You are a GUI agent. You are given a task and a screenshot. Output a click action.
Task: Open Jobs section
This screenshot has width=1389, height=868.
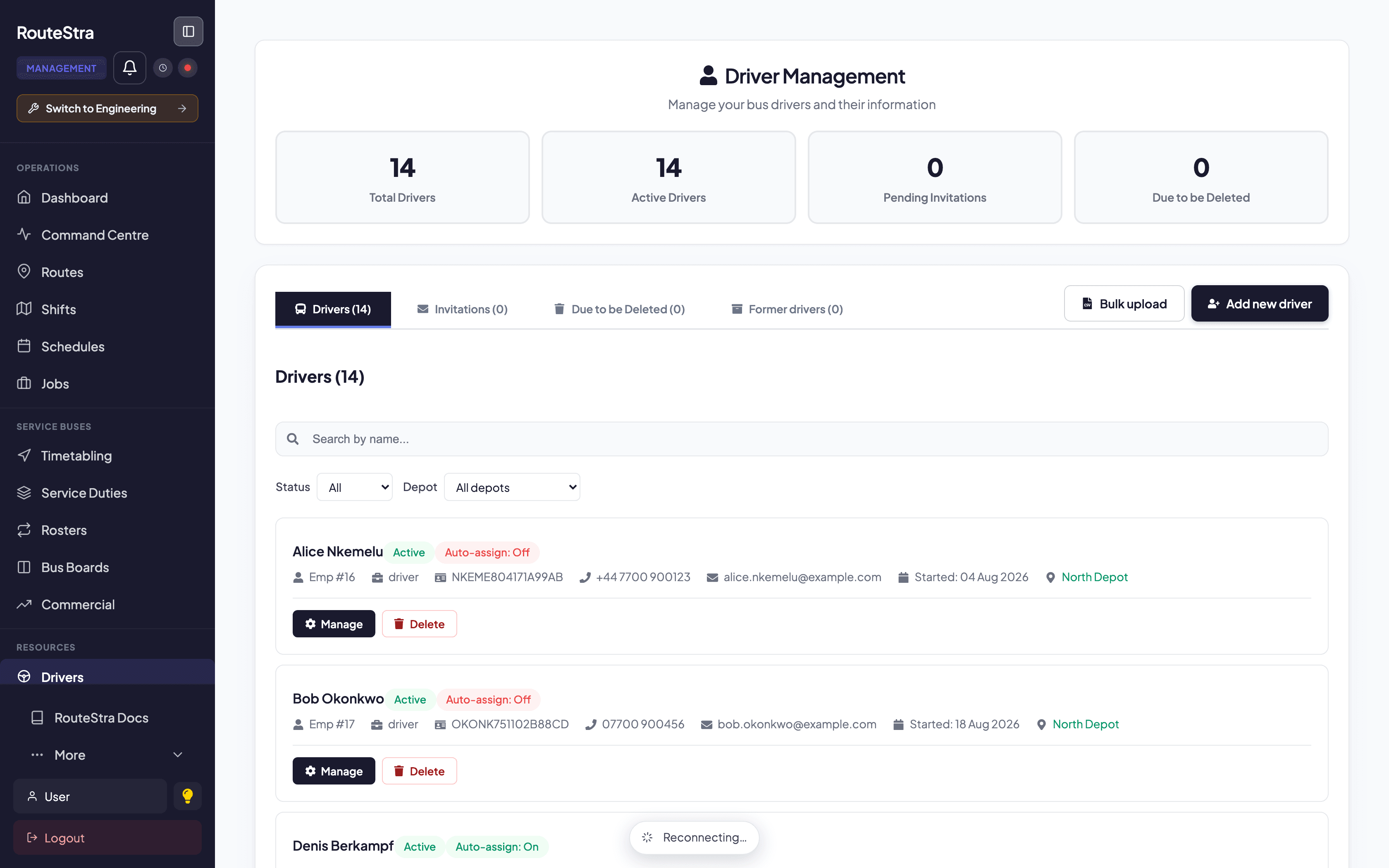pyautogui.click(x=107, y=384)
